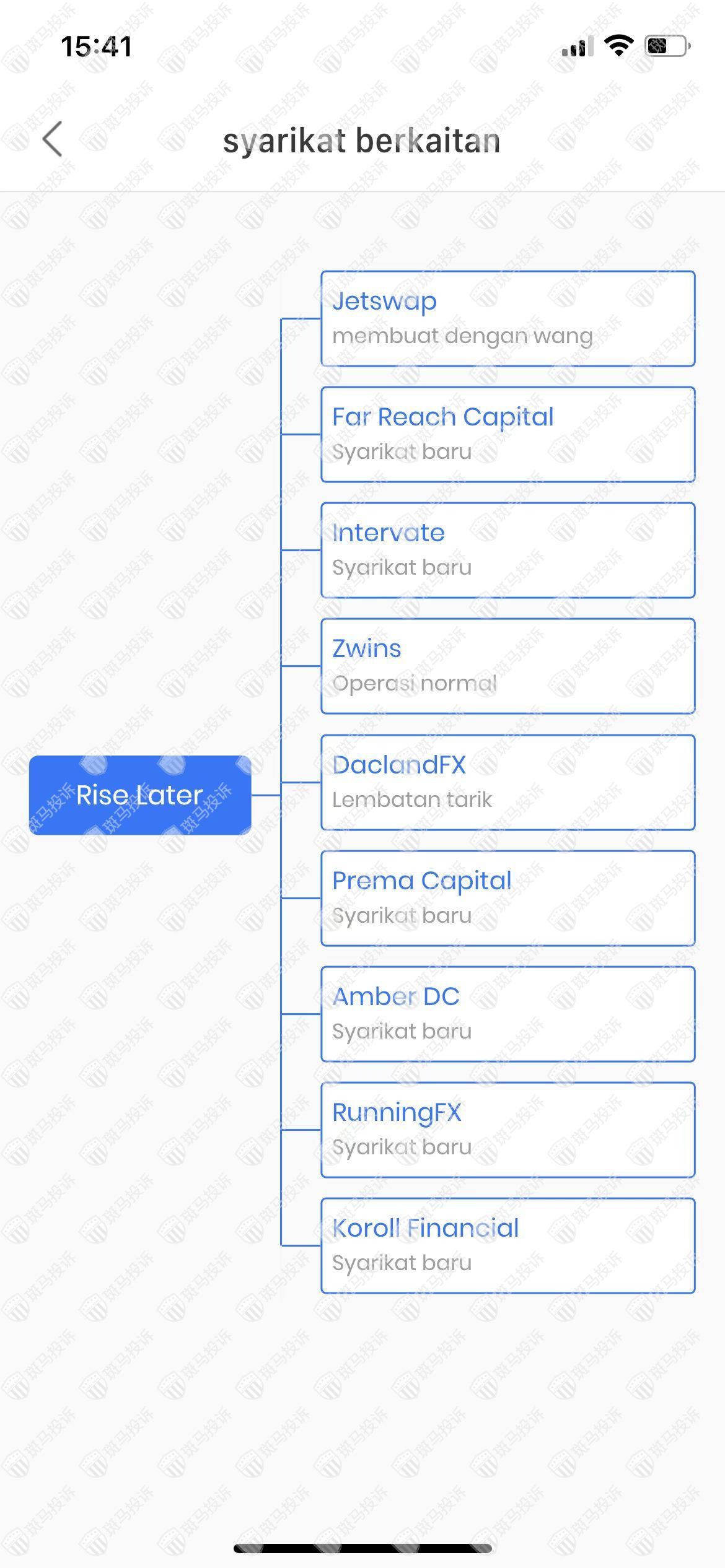
Task: Select the Rise Later root node
Action: click(x=140, y=795)
